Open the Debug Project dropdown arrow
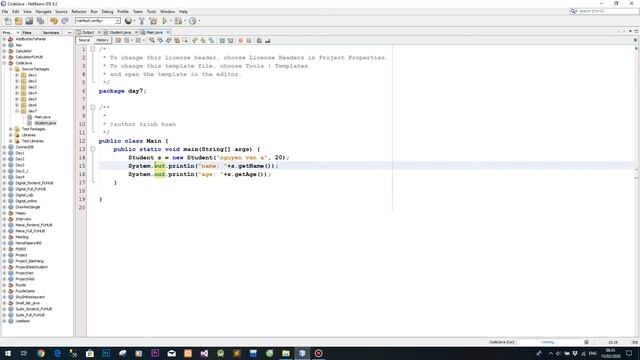 point(185,21)
